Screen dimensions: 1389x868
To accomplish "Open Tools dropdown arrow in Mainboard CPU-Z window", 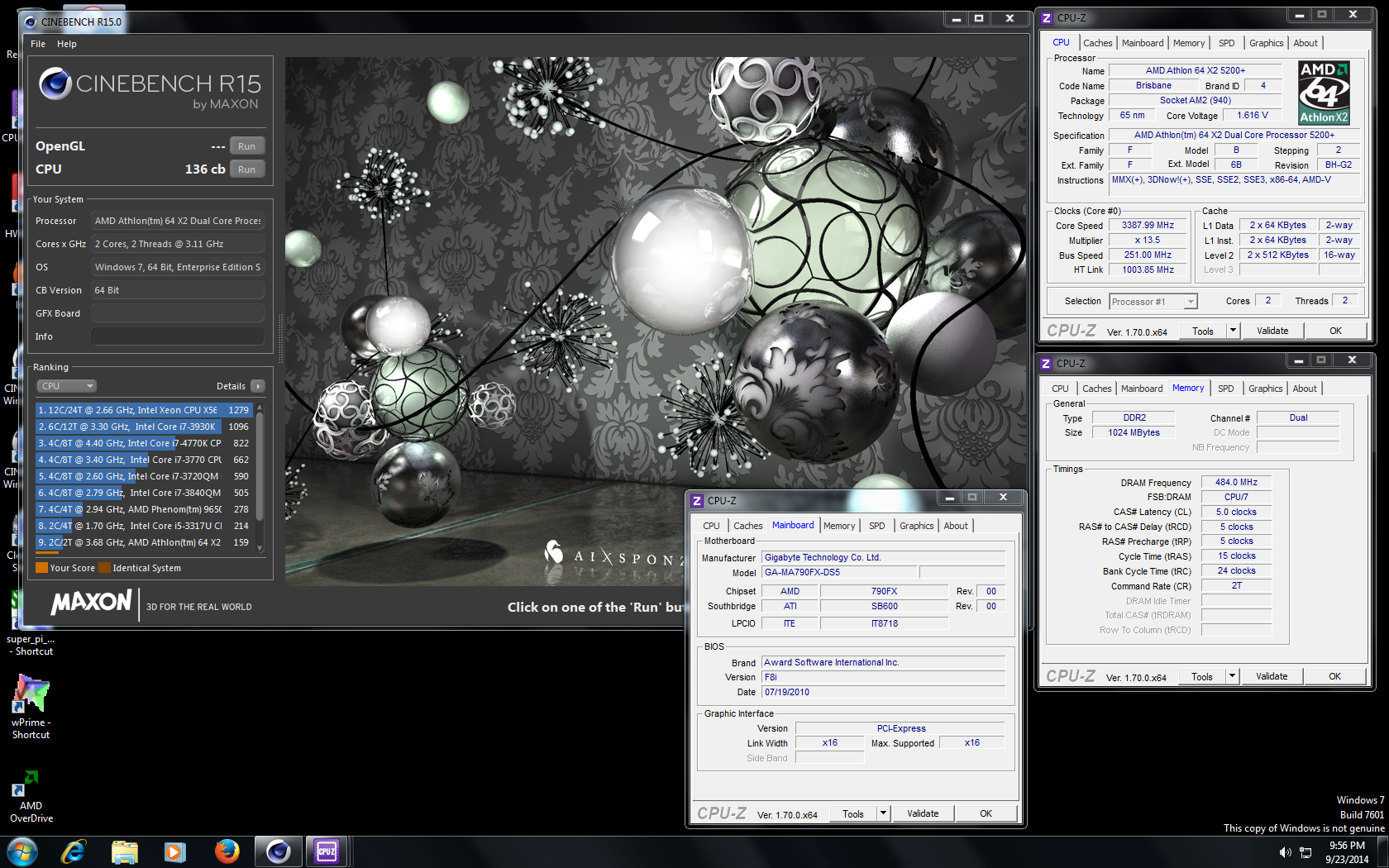I will [x=883, y=813].
